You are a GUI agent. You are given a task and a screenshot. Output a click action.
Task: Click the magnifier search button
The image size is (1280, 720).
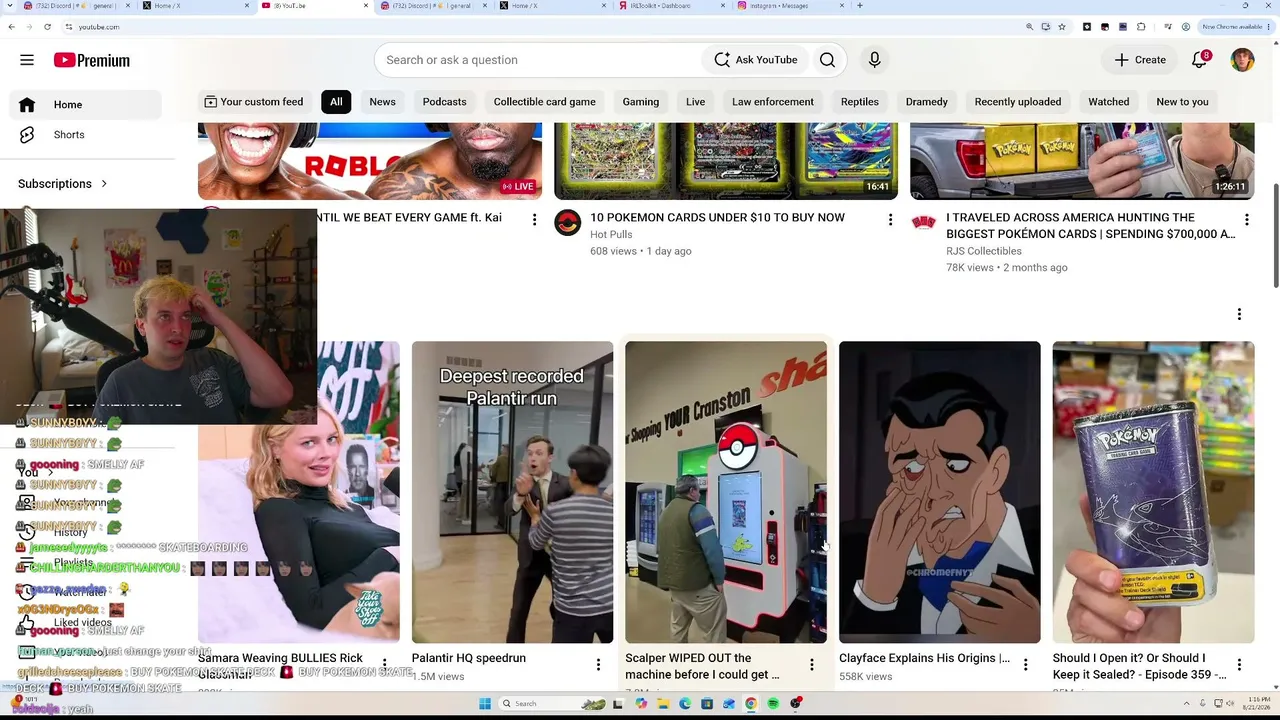(827, 60)
